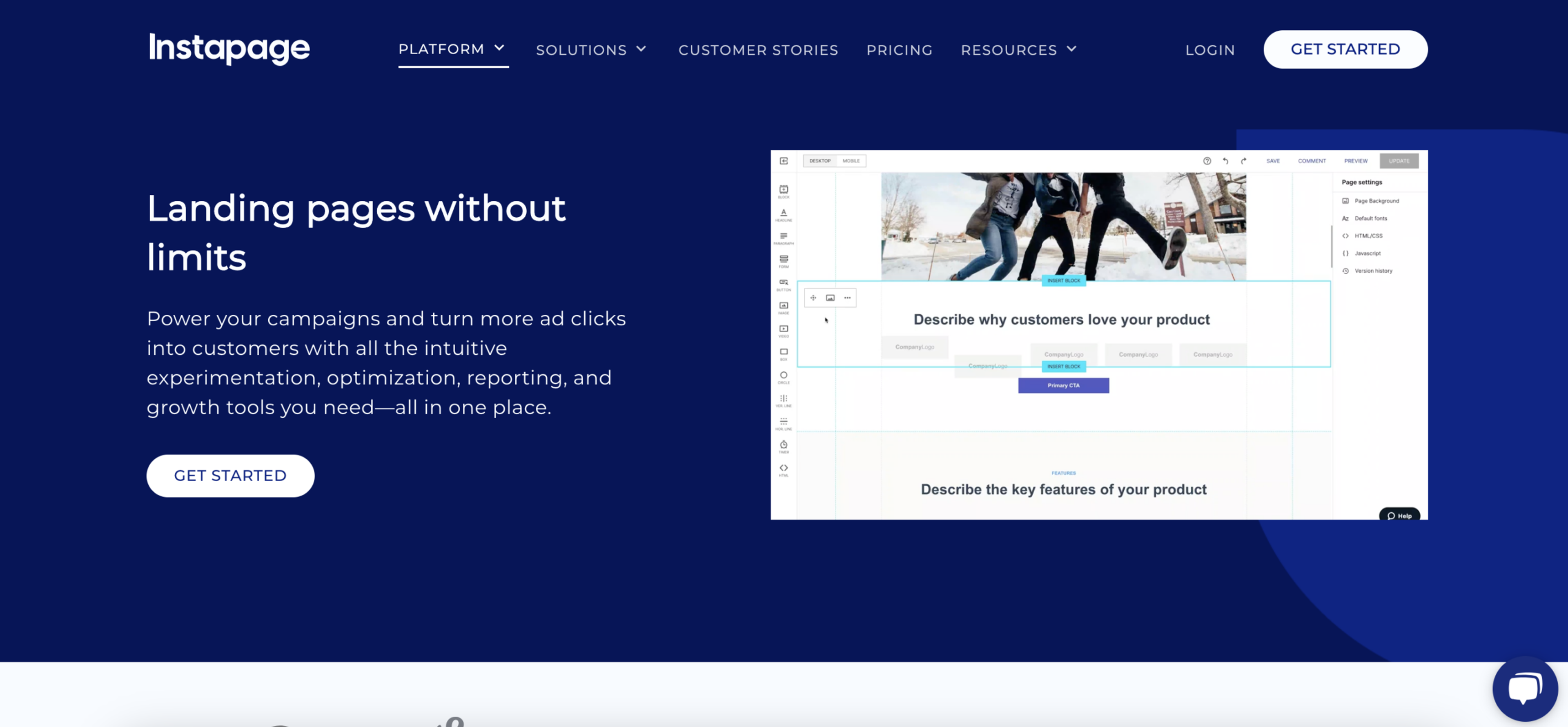Select the Box tool in editor sidebar
This screenshot has height=727, width=1568.
pyautogui.click(x=784, y=354)
